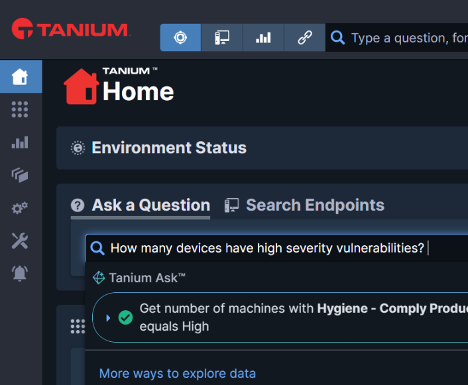Viewport: 468px width, 385px height.
Task: Click the large Home page title
Action: pyautogui.click(x=138, y=92)
